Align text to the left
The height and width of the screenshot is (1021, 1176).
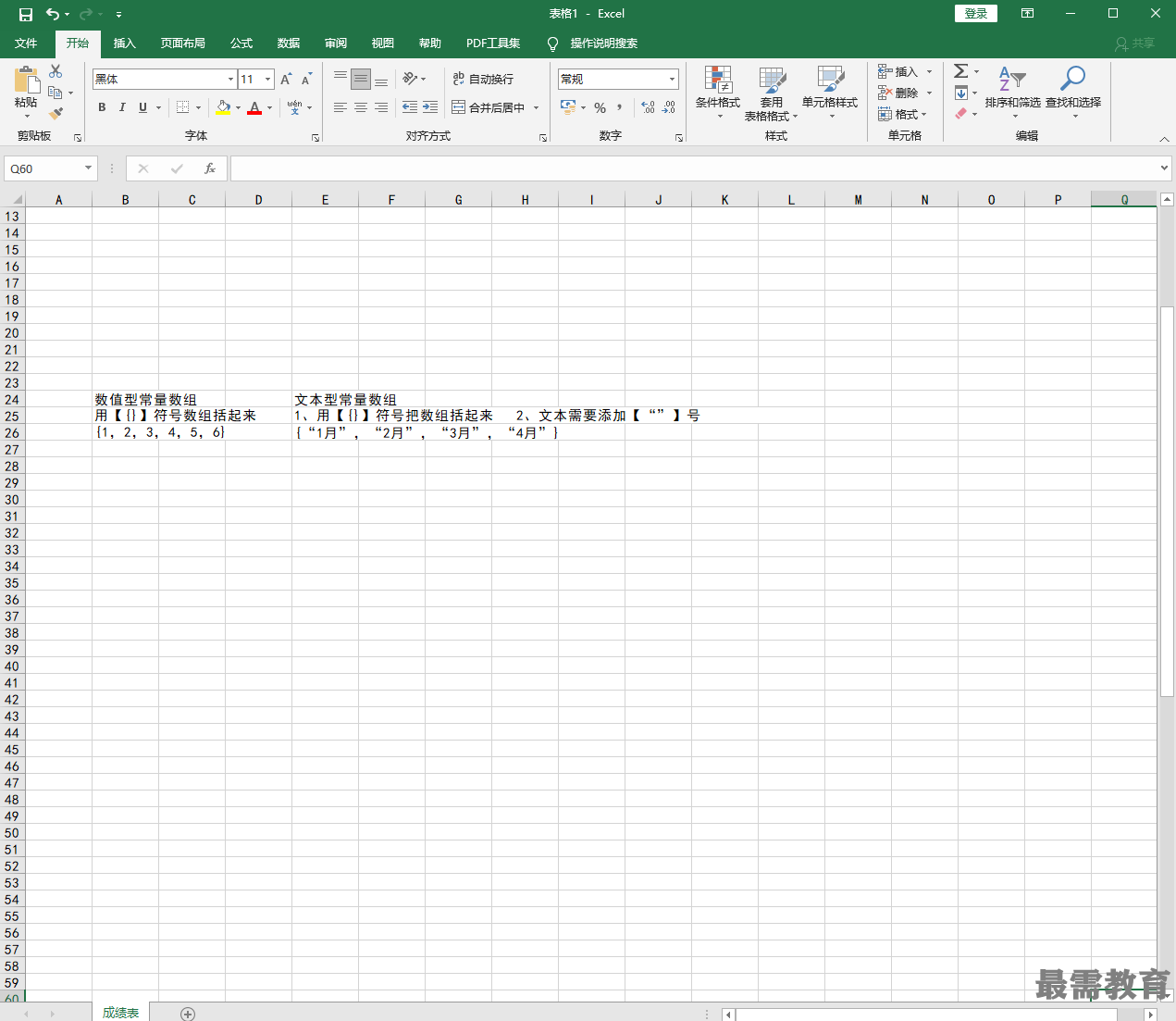pos(340,107)
